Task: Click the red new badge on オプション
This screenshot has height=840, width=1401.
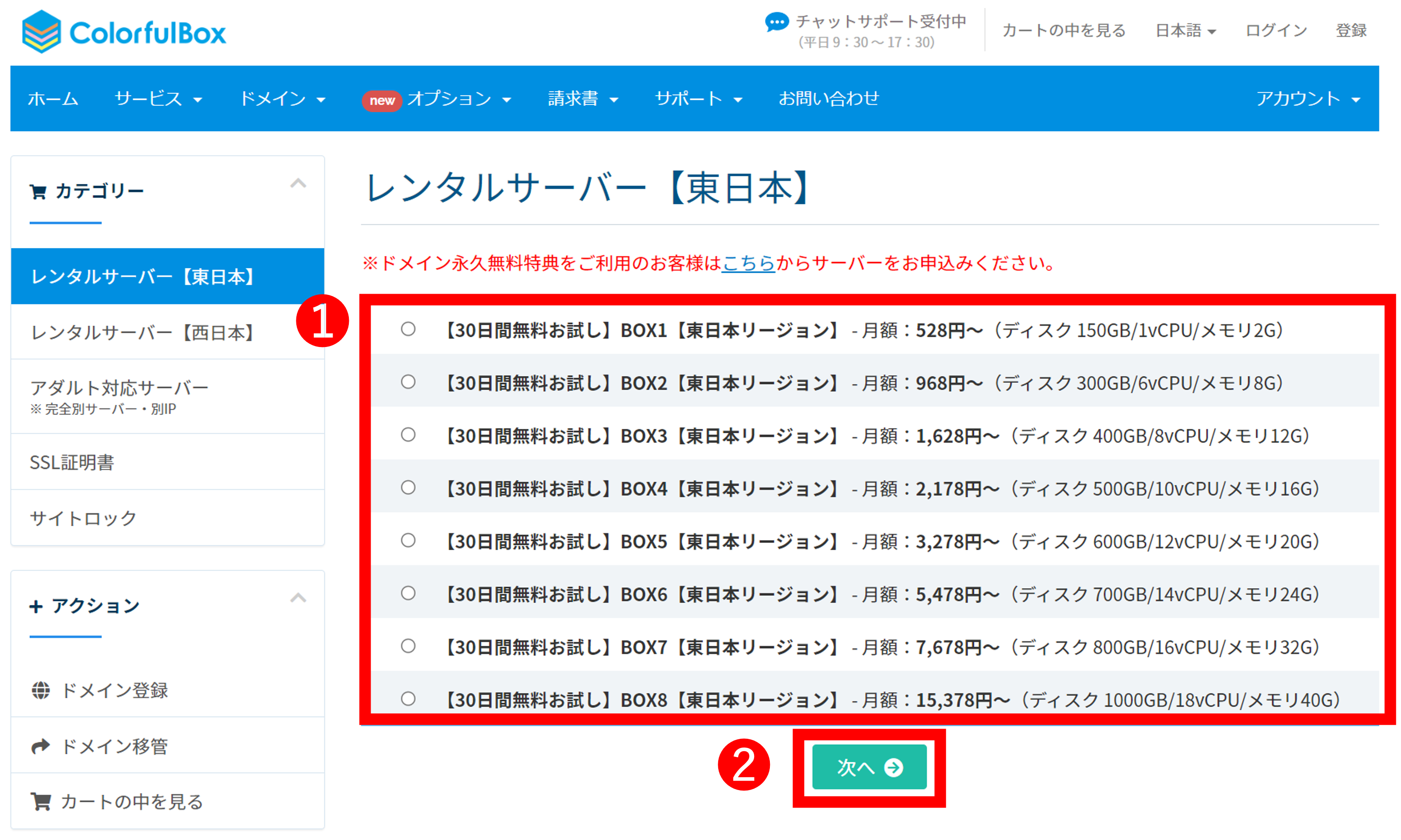Action: tap(382, 100)
